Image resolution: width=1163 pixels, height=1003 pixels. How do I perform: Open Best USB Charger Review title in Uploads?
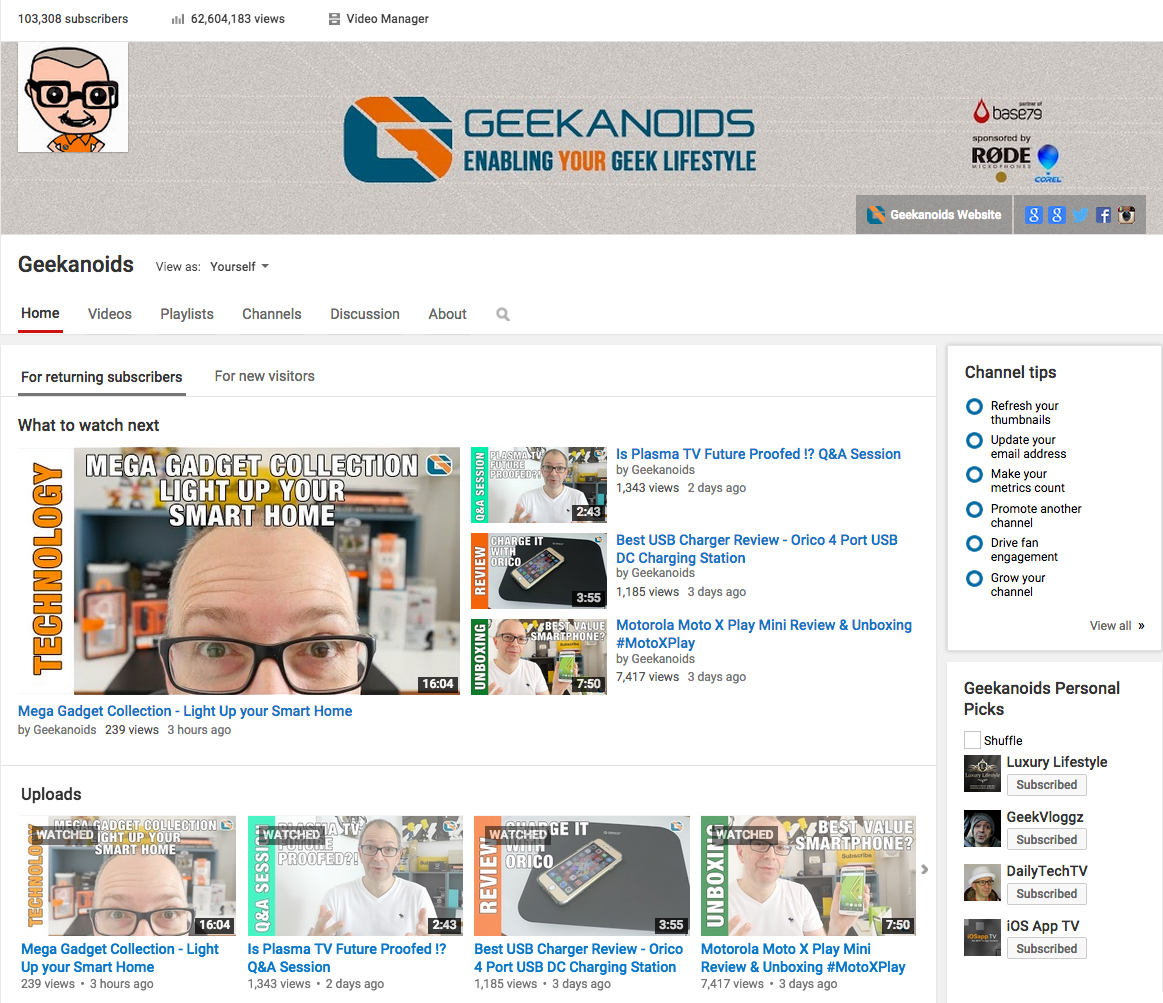tap(579, 958)
